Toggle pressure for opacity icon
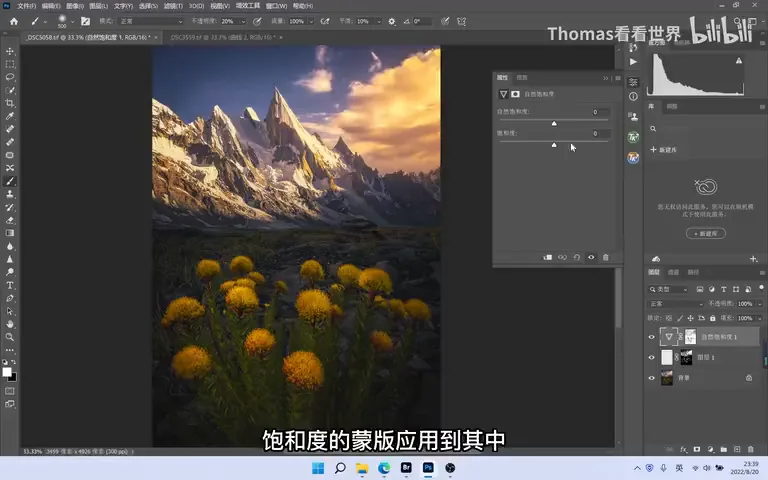The width and height of the screenshot is (768, 480). 257,22
